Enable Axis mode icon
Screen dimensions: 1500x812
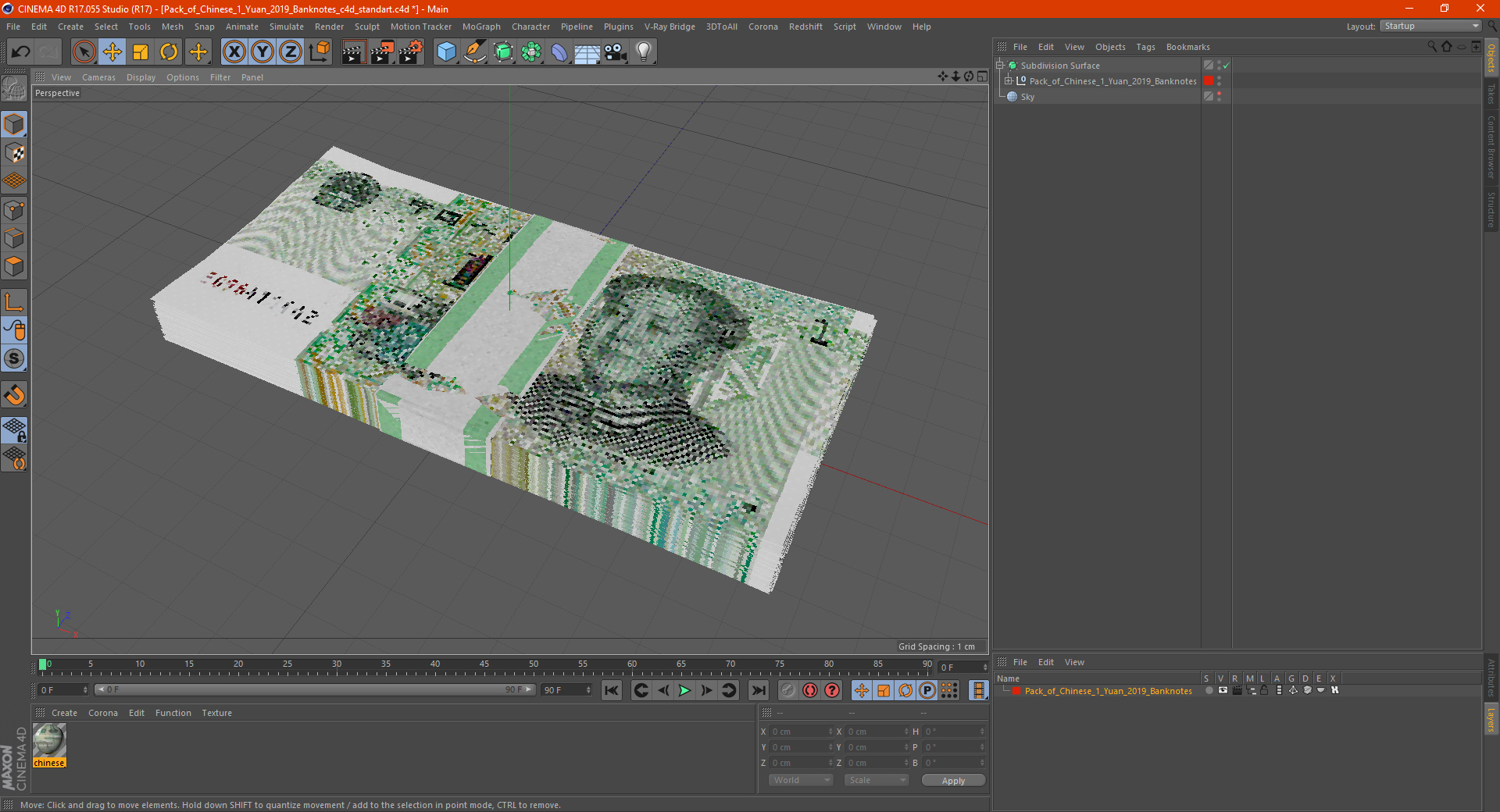pyautogui.click(x=14, y=302)
